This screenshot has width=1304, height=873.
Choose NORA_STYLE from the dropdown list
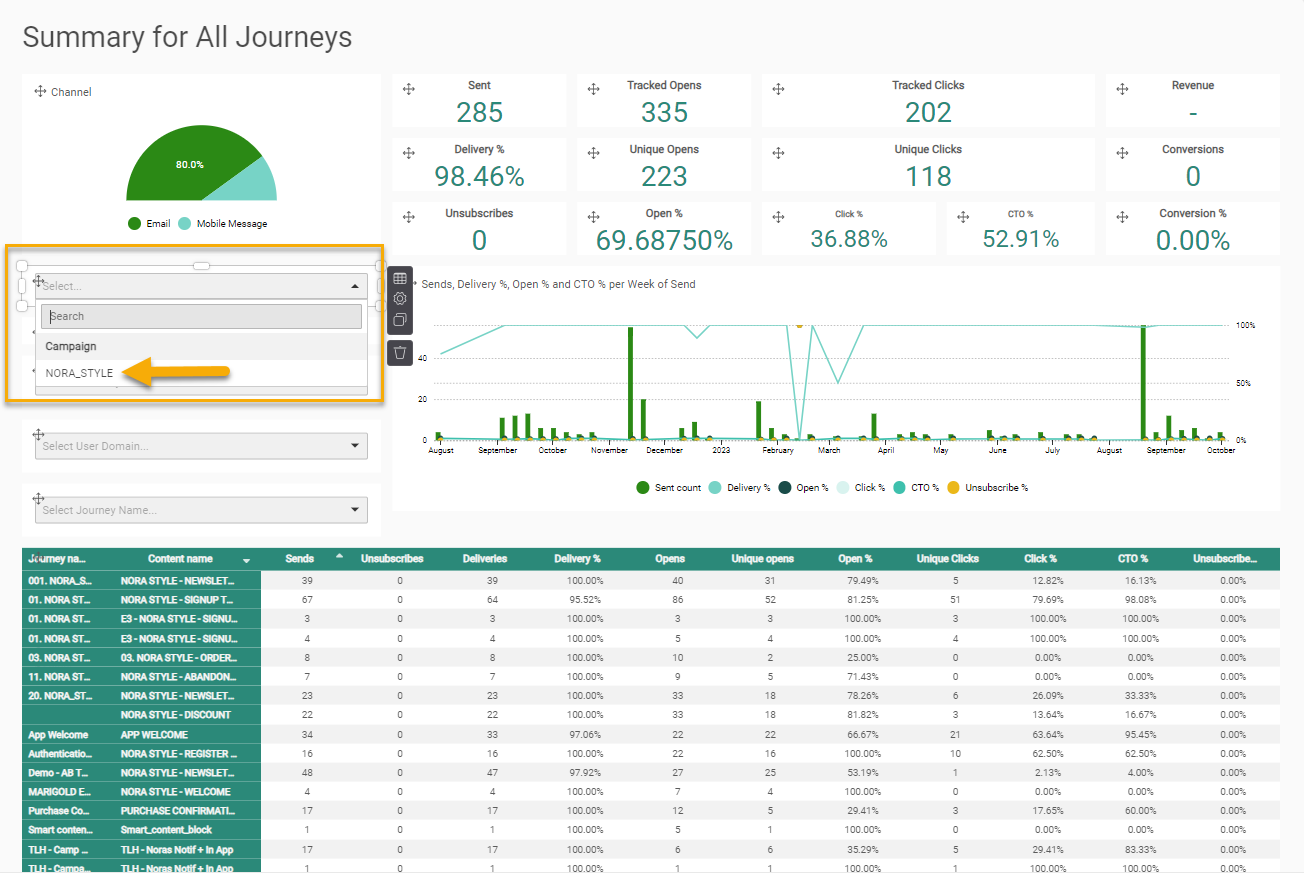80,373
